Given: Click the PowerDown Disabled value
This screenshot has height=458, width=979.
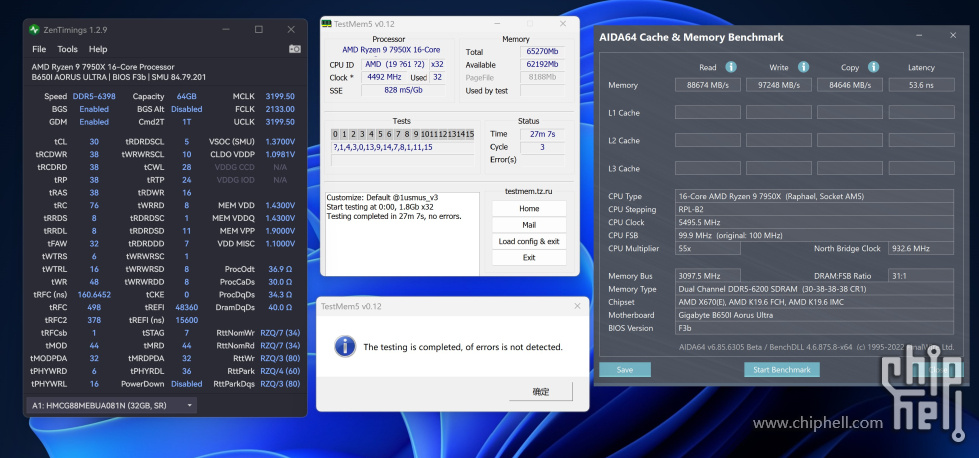Looking at the screenshot, I should click(x=186, y=384).
